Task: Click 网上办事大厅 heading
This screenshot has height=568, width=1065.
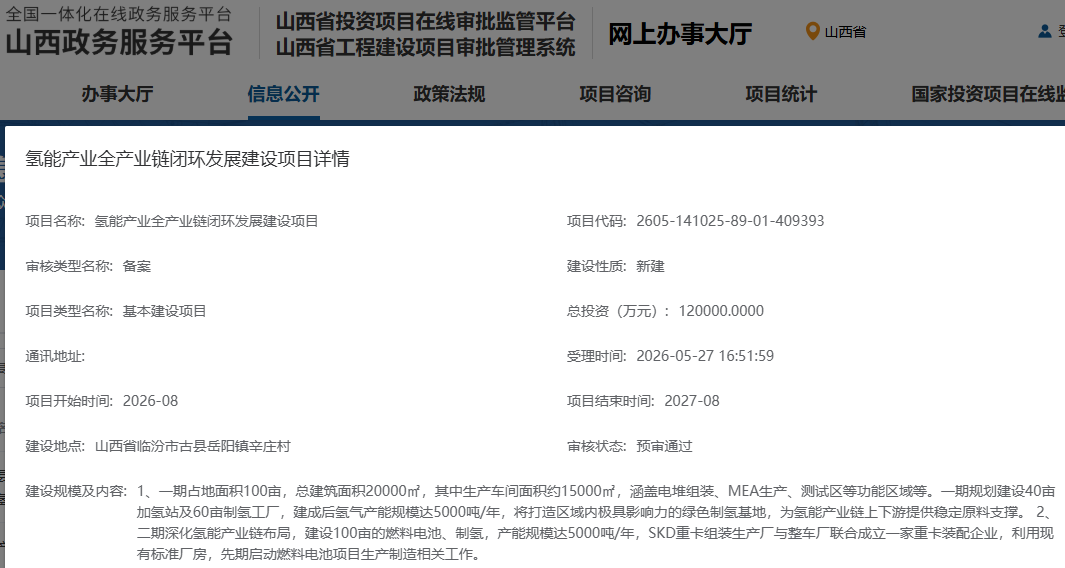Action: pos(680,34)
